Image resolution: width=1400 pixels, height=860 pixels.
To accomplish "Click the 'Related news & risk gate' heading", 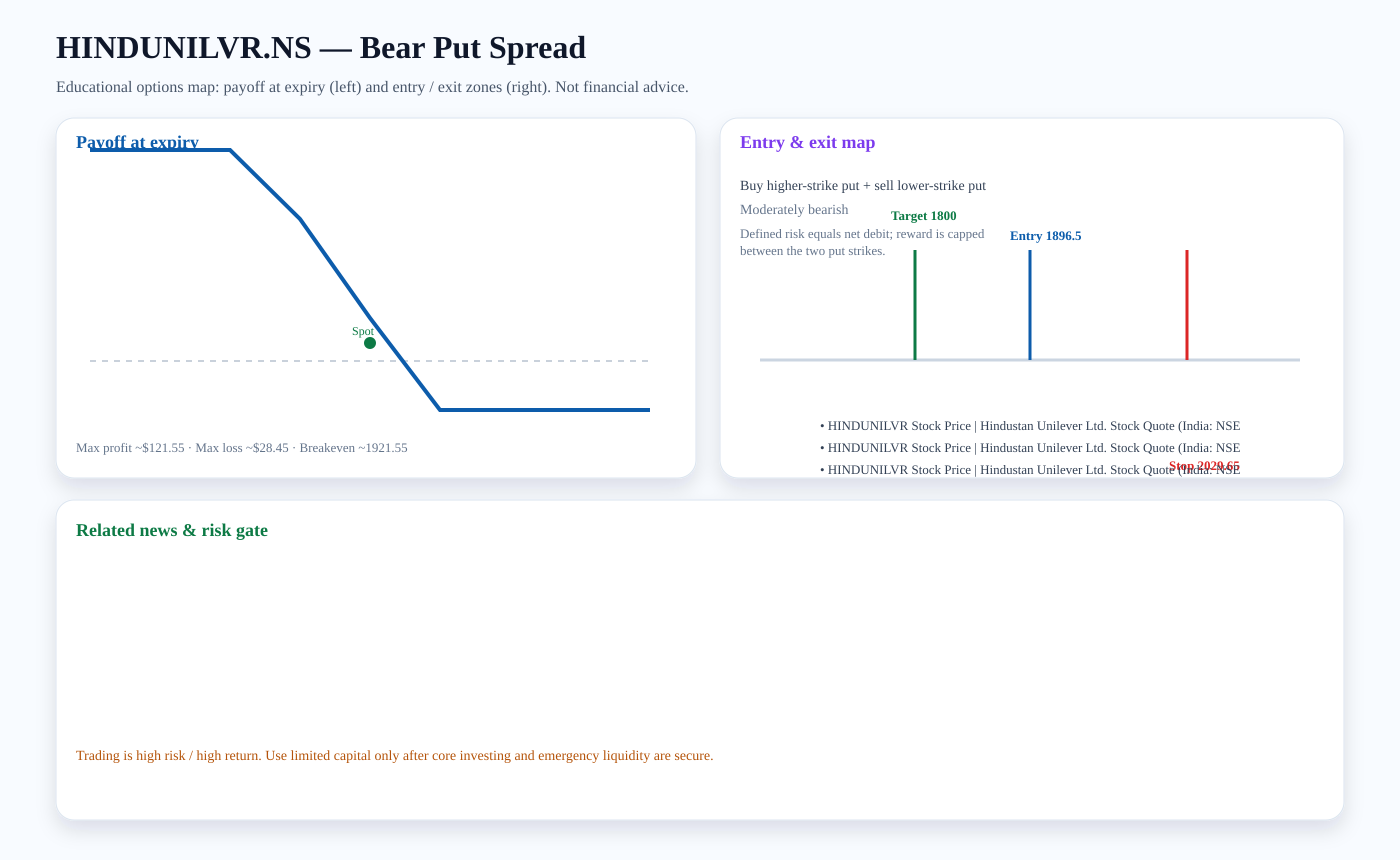I will pyautogui.click(x=172, y=530).
